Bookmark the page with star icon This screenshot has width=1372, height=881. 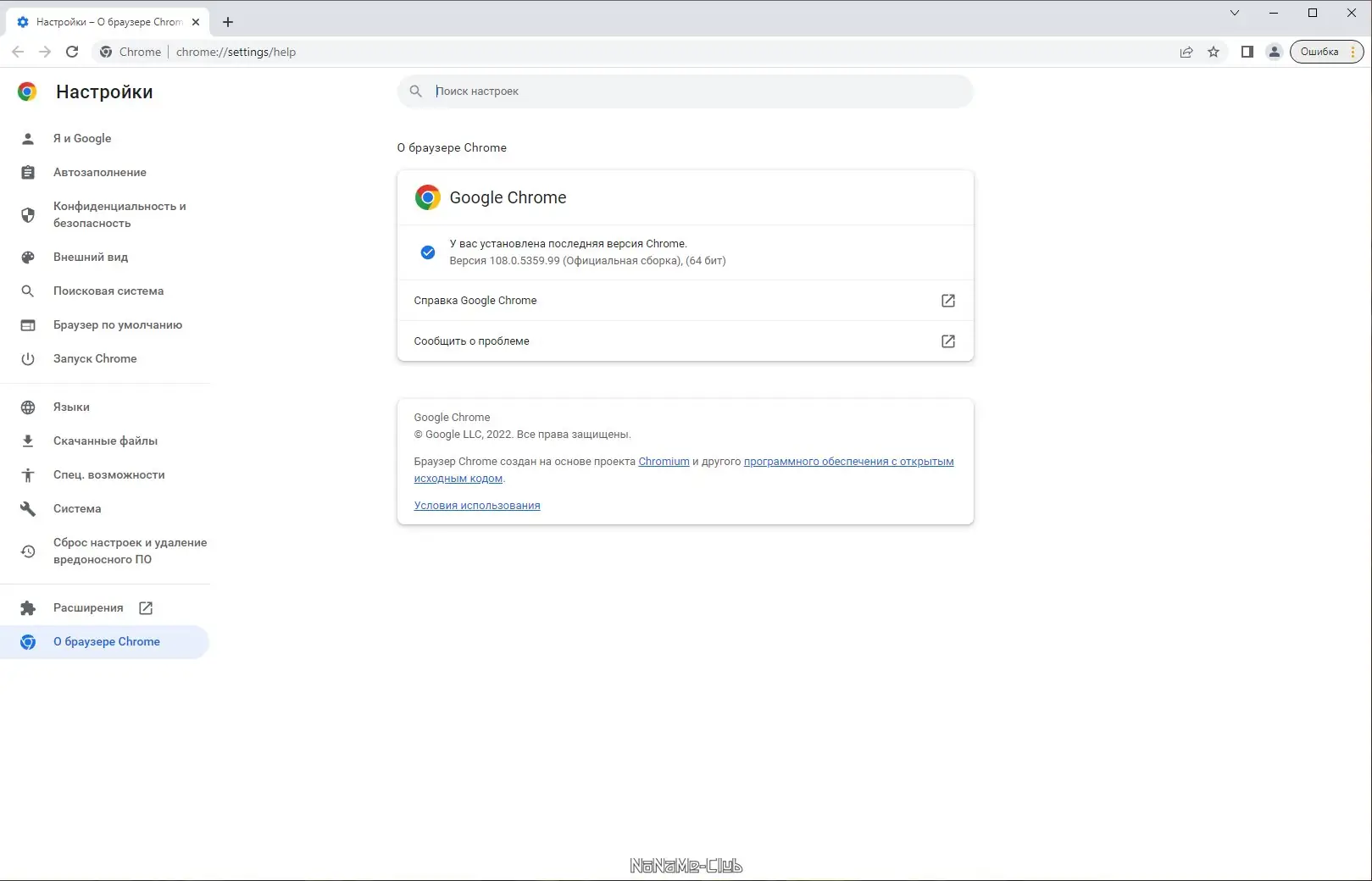[x=1214, y=52]
